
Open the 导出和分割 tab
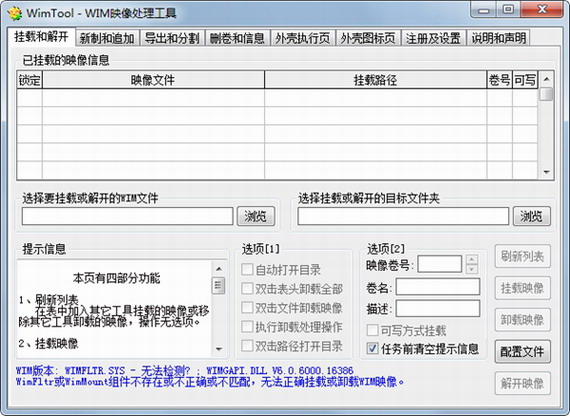tap(172, 38)
